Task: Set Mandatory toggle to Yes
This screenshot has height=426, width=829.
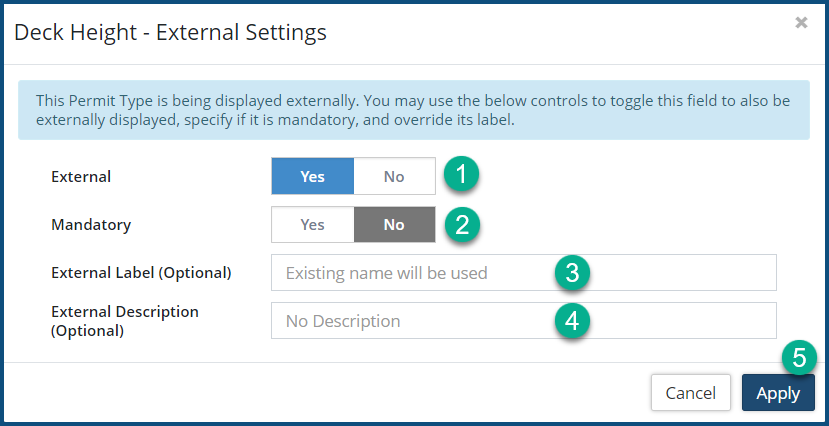Action: click(312, 225)
